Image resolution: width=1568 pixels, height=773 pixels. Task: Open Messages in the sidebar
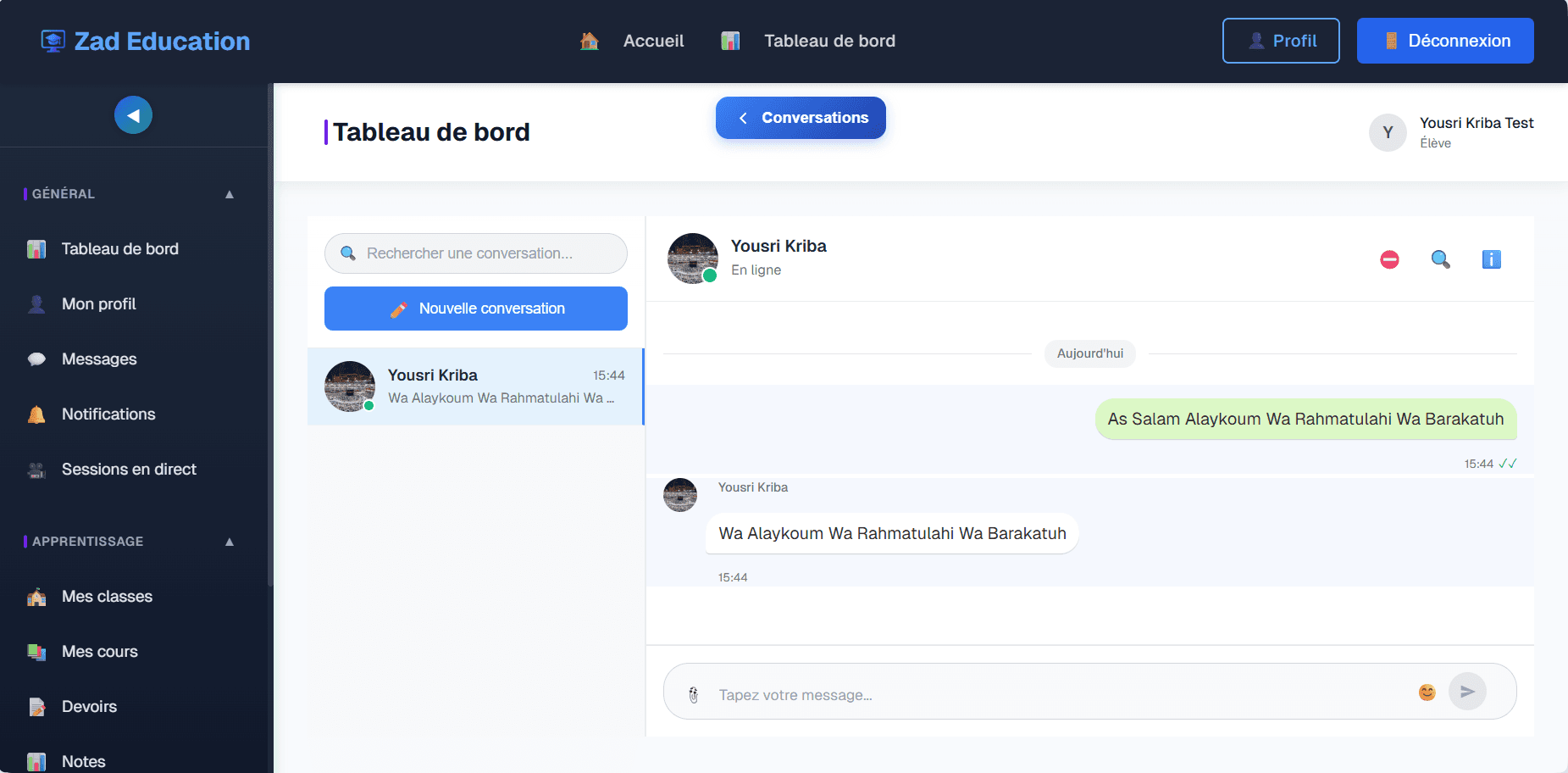click(x=99, y=359)
